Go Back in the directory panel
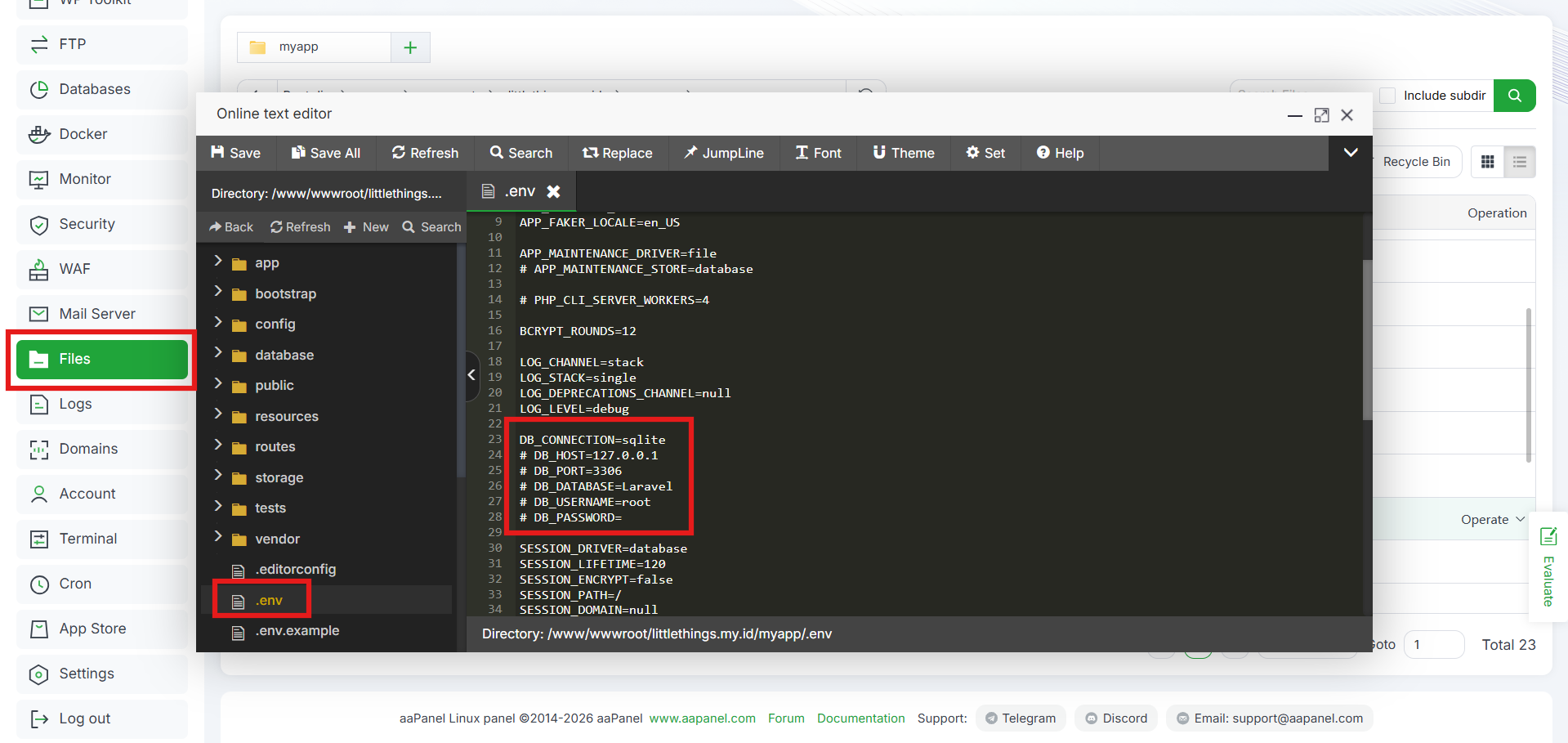1568x743 pixels. point(231,227)
